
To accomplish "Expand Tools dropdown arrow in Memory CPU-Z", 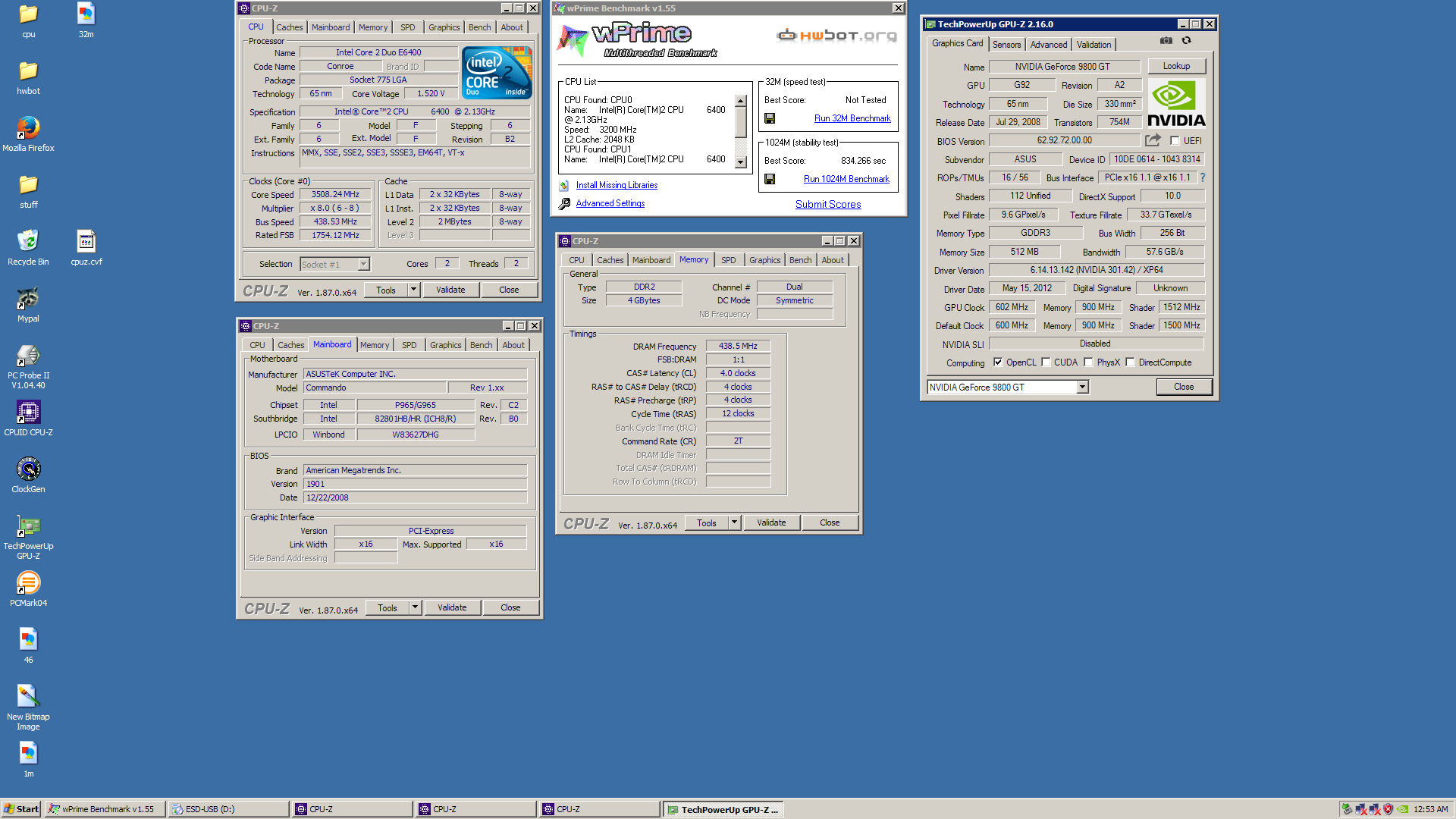I will coord(734,522).
